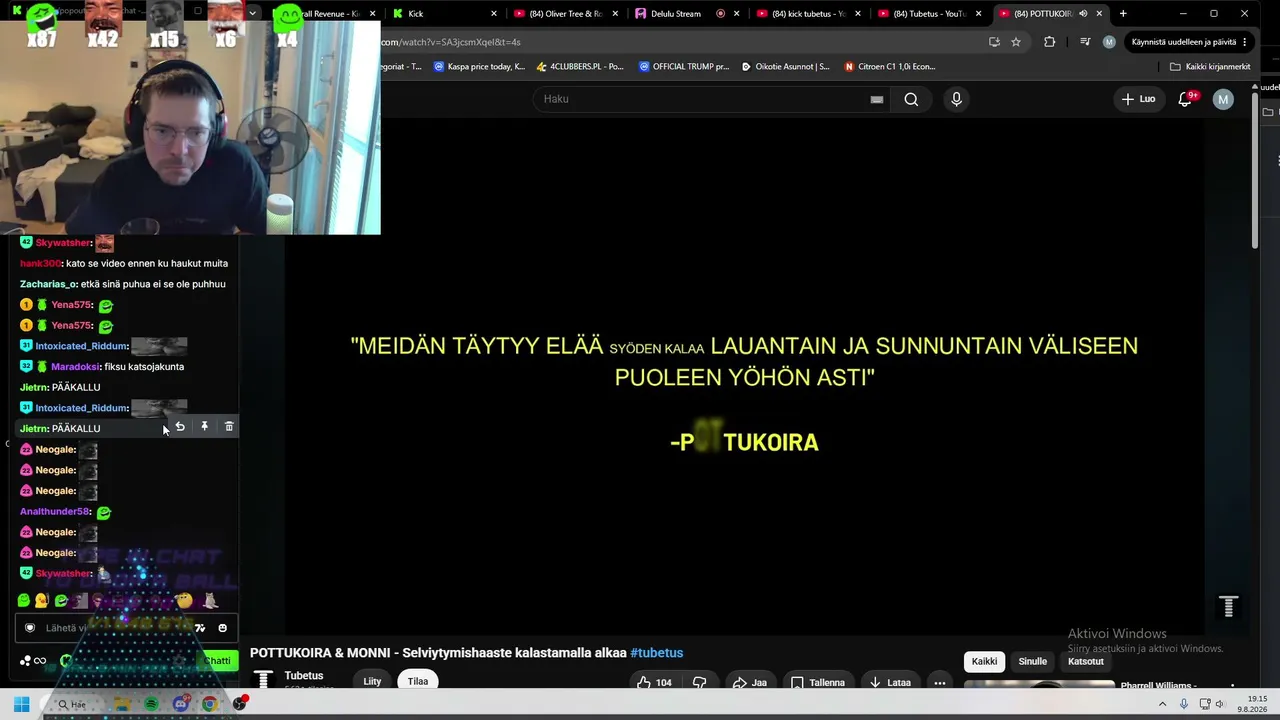The height and width of the screenshot is (720, 1280).
Task: Click Käynnistä uudelleen ja päivitä button
Action: (1183, 42)
